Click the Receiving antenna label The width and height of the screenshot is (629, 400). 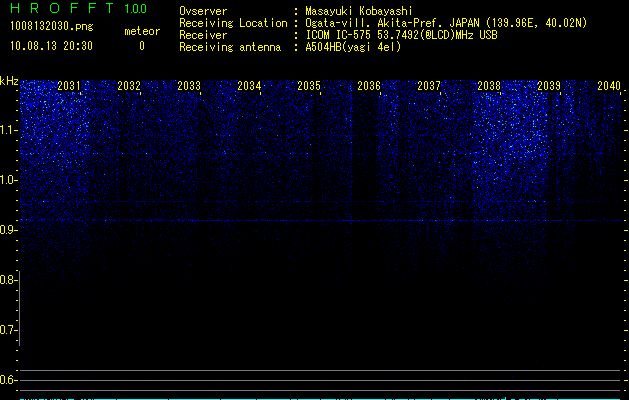coord(230,47)
